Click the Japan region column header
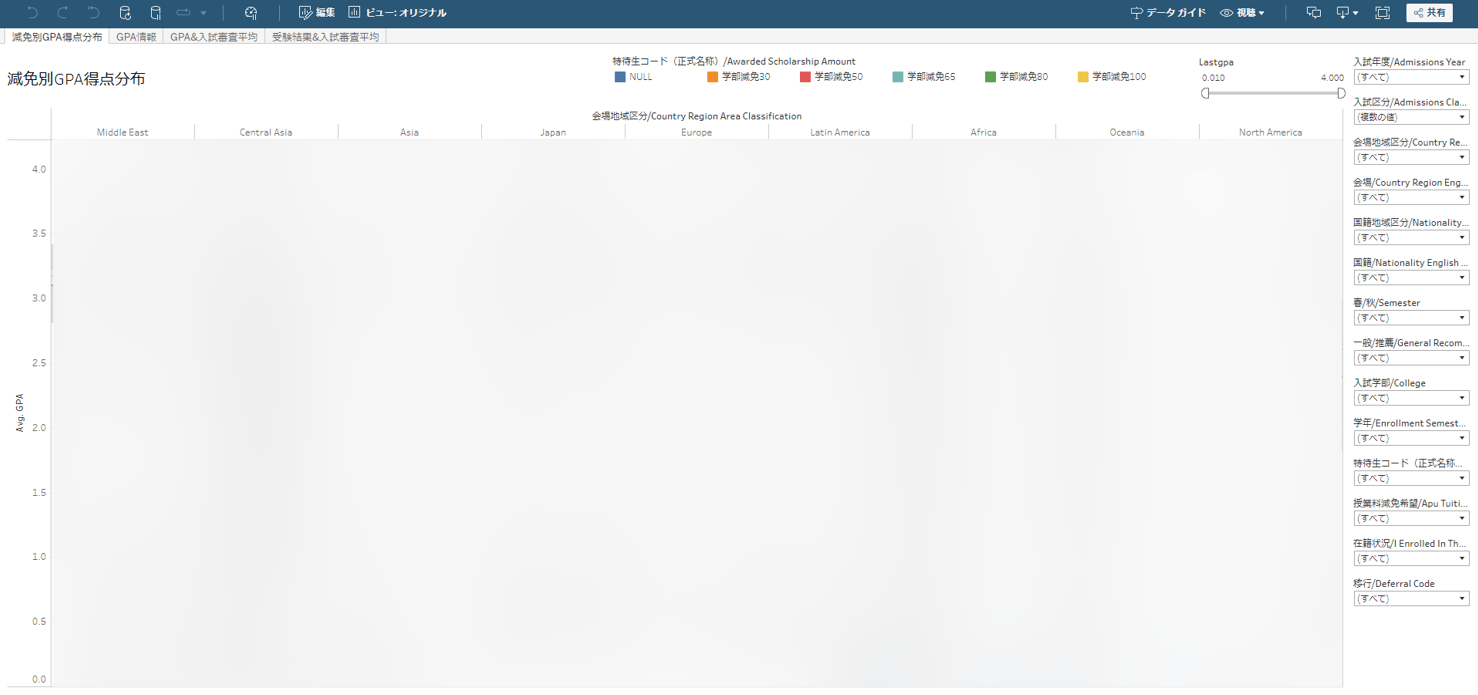The image size is (1478, 695). (553, 132)
